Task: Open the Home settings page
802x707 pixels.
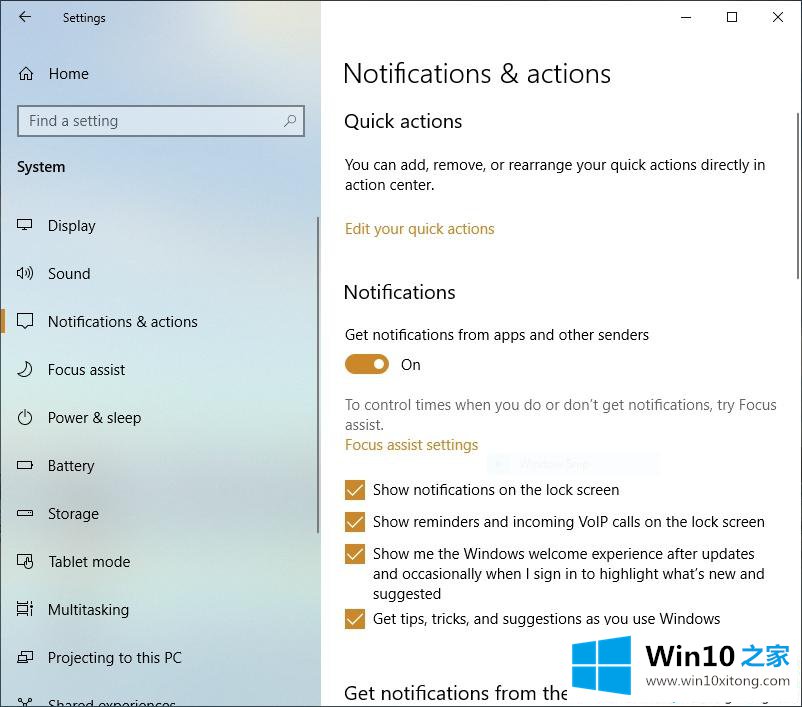Action: tap(69, 74)
